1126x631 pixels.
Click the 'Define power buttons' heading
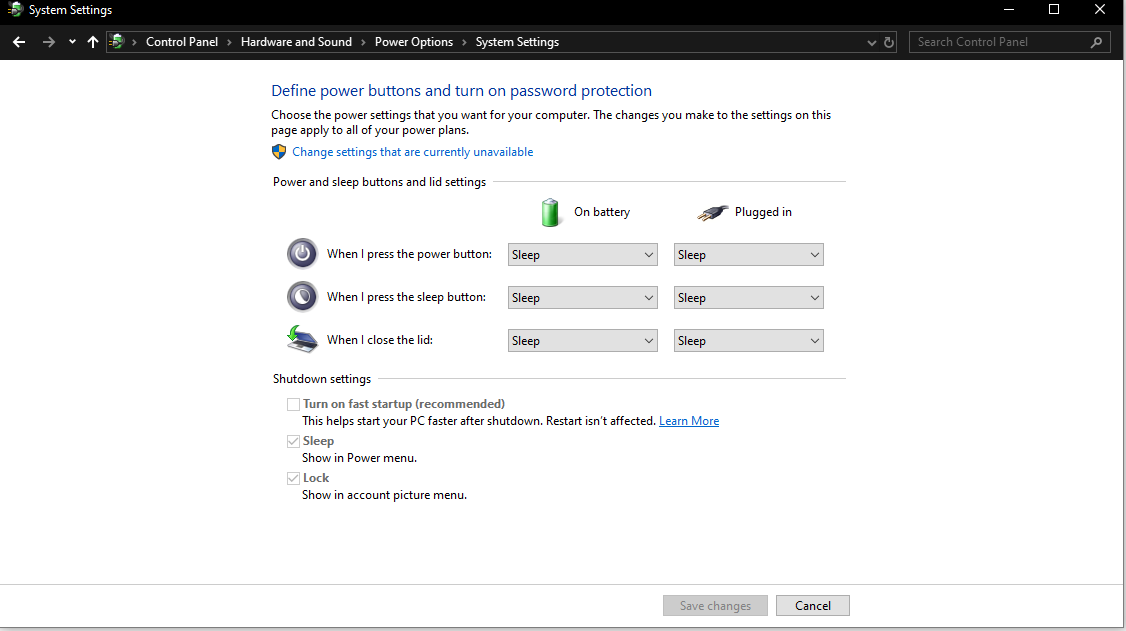pyautogui.click(x=461, y=90)
